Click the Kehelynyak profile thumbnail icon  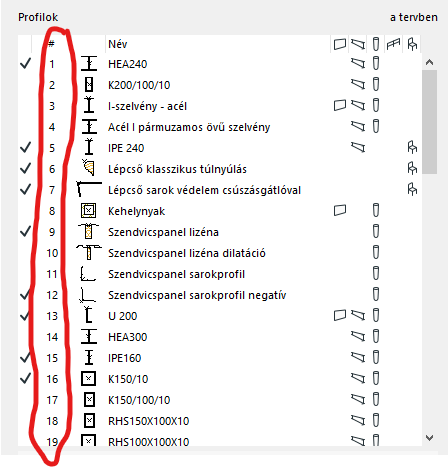[89, 211]
